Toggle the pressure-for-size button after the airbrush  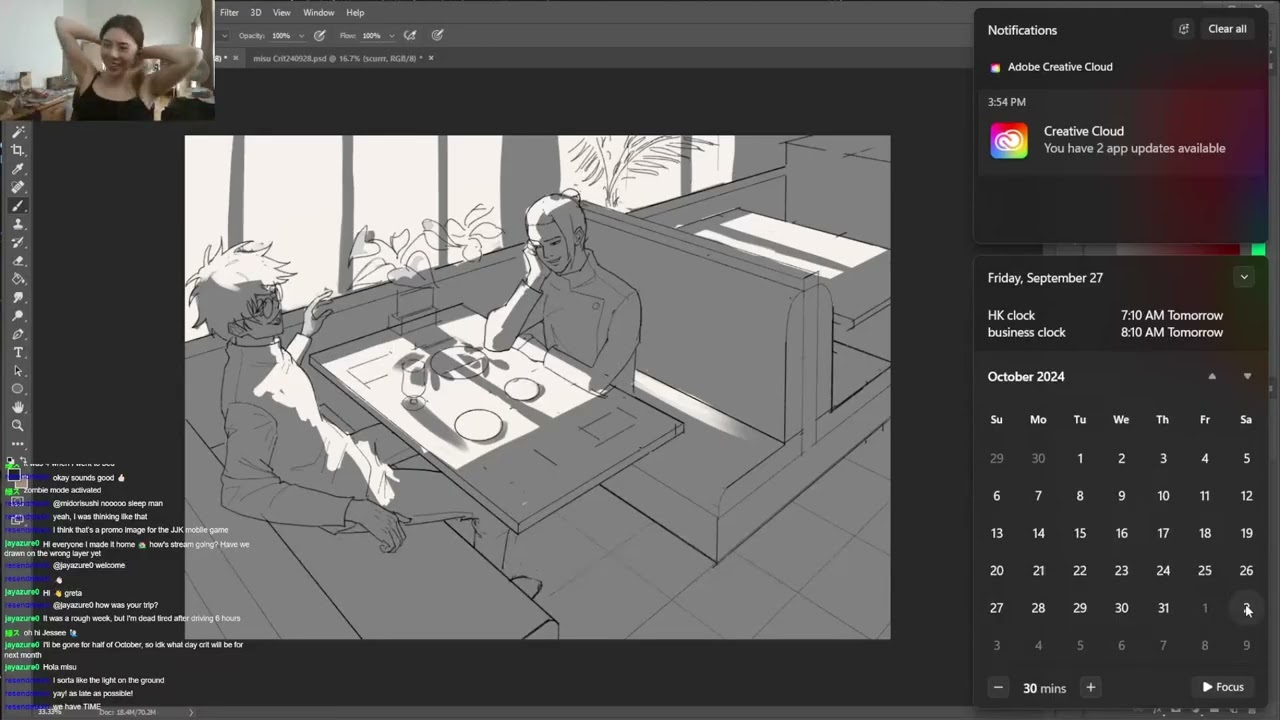point(437,35)
